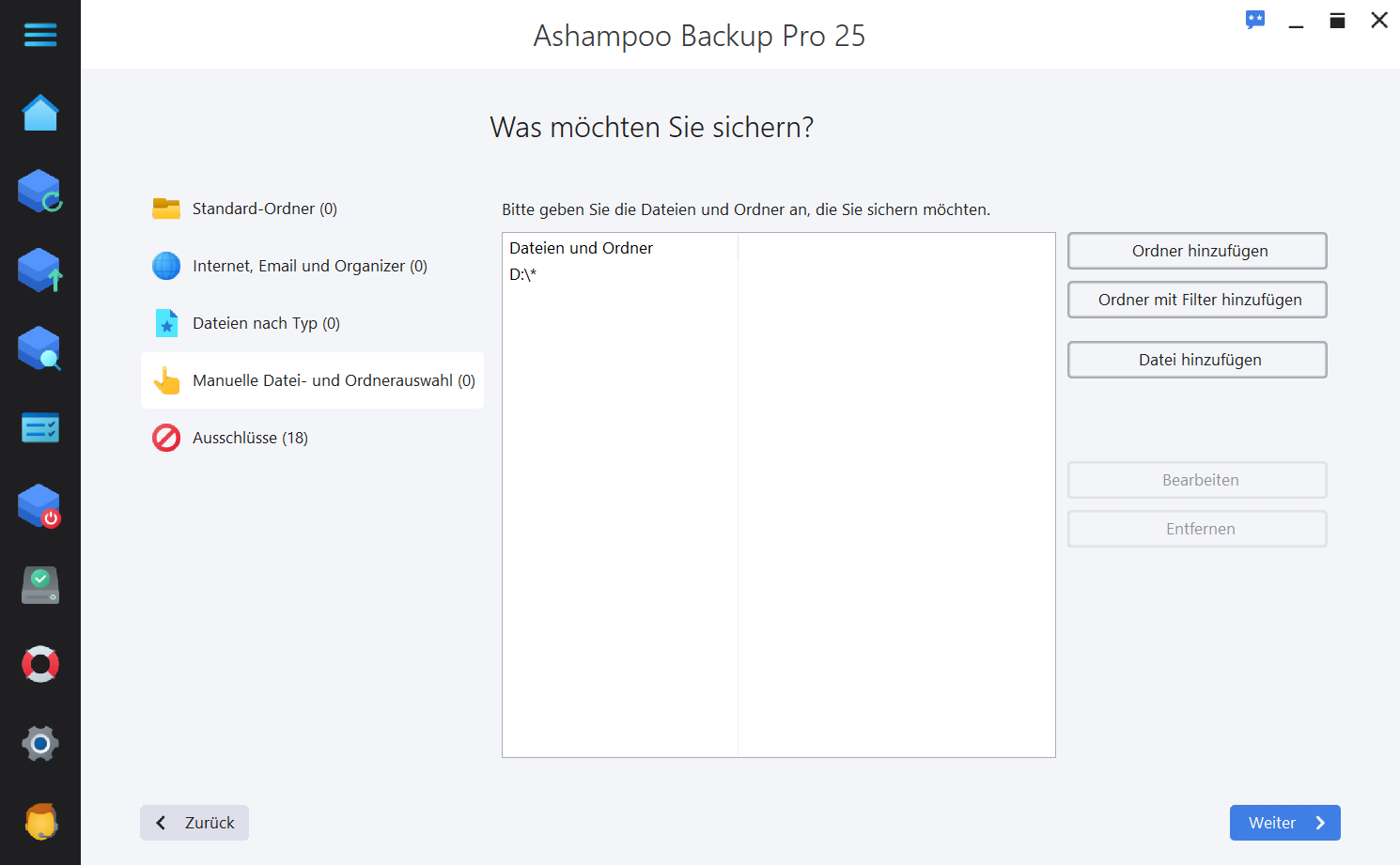Click the Dateien nach Typ file icon

coord(166,323)
